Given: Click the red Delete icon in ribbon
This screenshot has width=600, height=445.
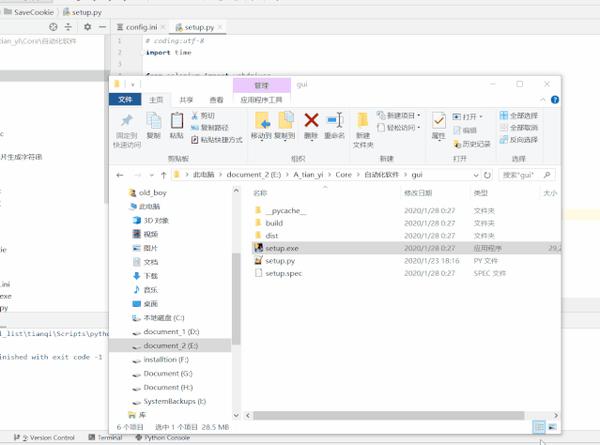Looking at the screenshot, I should pos(311,121).
